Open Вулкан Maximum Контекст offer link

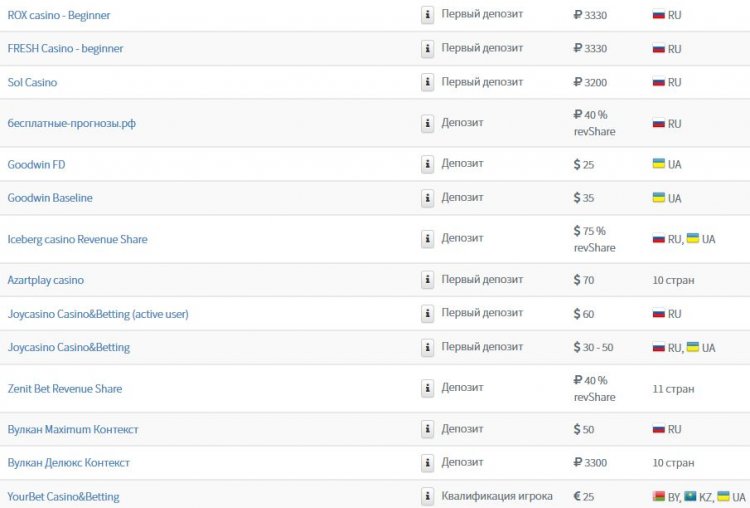tap(73, 430)
